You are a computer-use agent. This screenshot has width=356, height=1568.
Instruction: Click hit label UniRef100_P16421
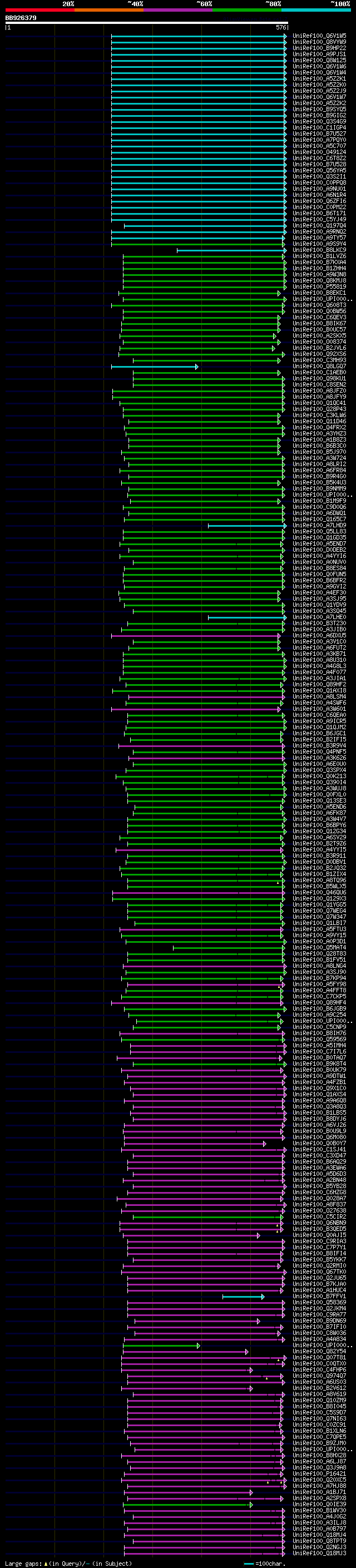(x=319, y=1473)
